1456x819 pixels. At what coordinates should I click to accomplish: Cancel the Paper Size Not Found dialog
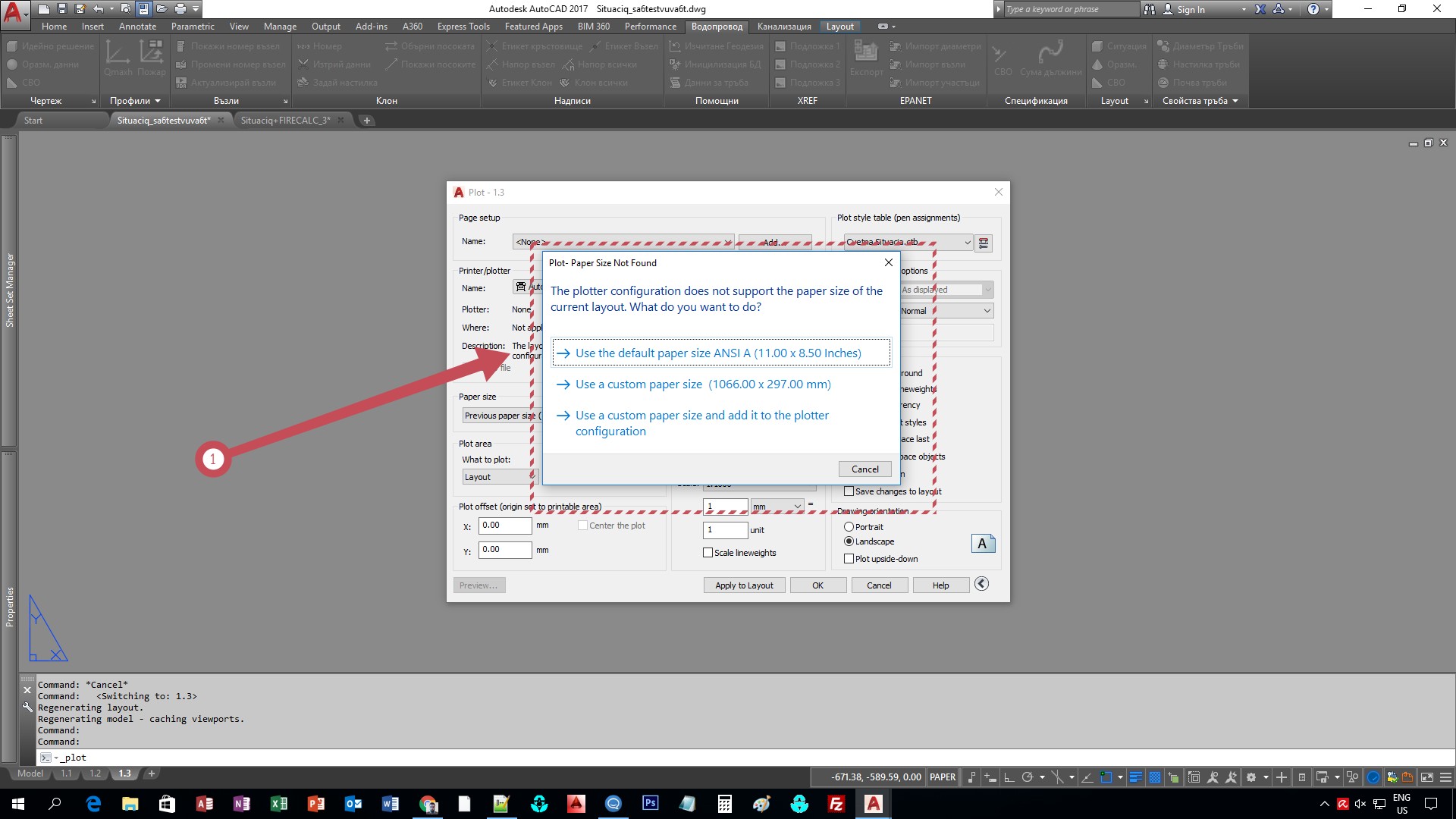coord(864,469)
